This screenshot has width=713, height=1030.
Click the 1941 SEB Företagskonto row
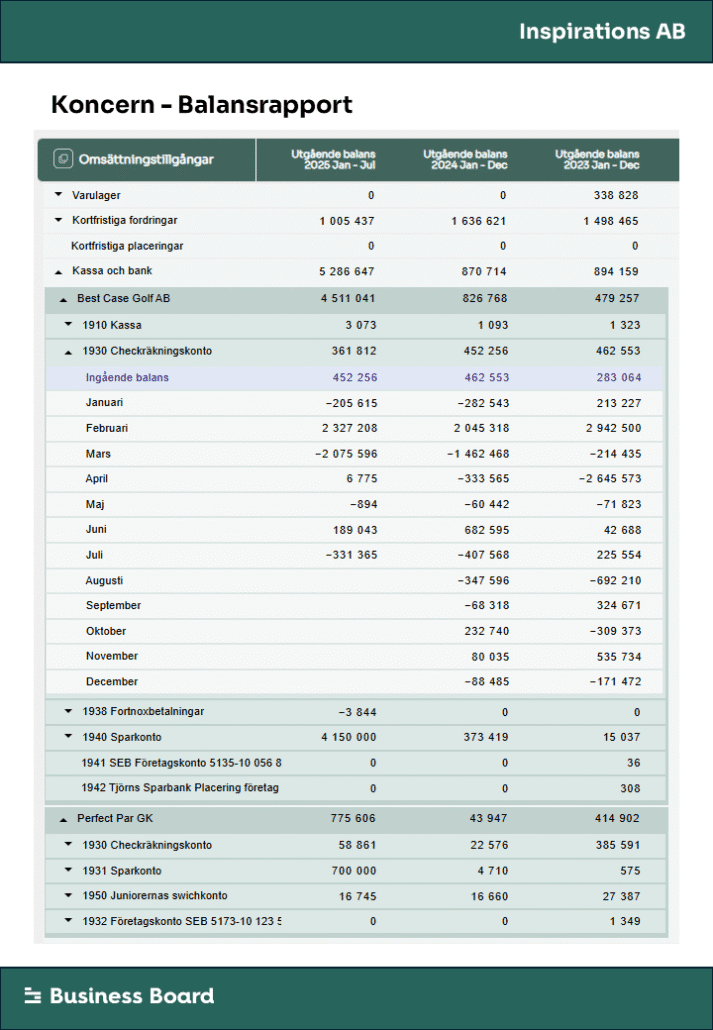[181, 763]
